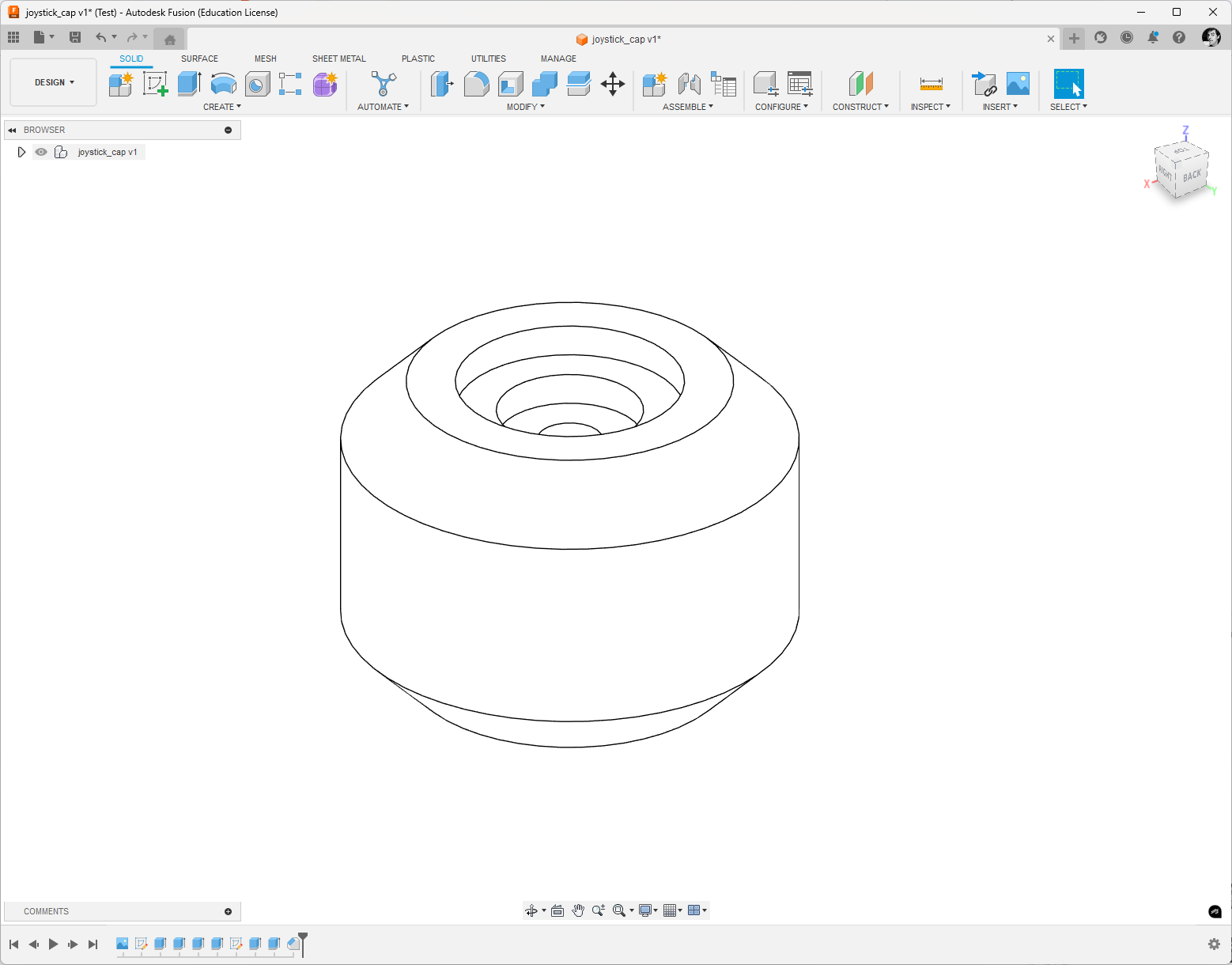Select the Hole tool
This screenshot has height=965, width=1232.
258,84
